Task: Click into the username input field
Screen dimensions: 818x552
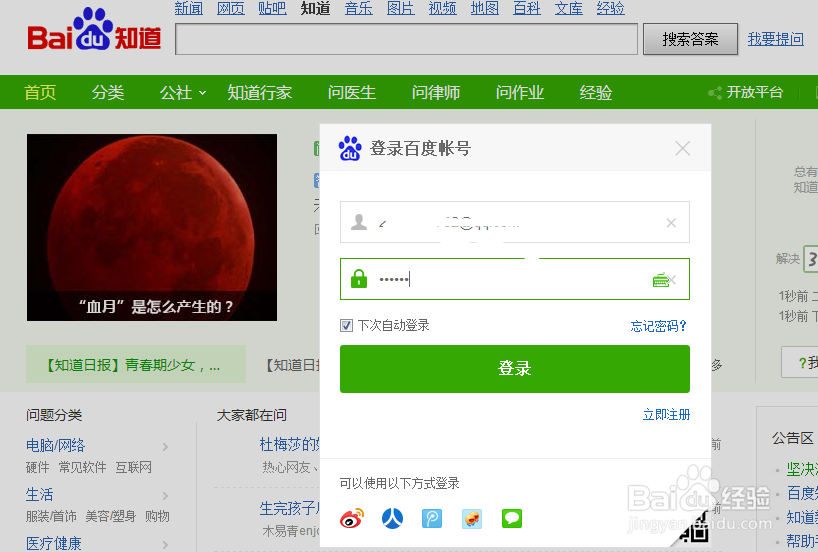Action: pos(515,222)
